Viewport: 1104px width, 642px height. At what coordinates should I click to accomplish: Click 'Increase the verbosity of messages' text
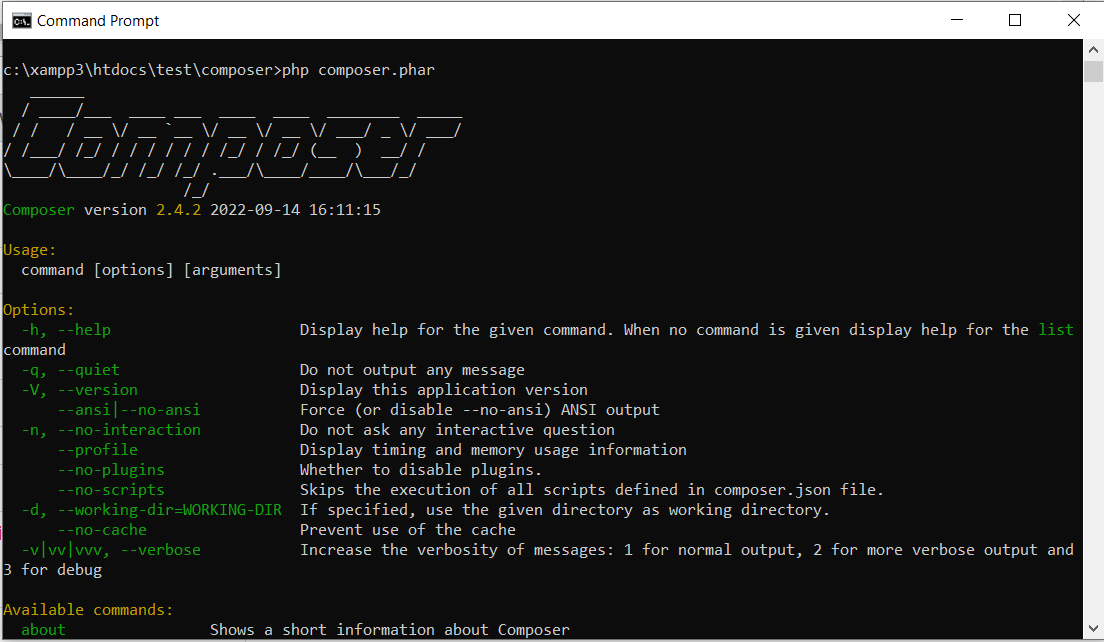pos(686,550)
